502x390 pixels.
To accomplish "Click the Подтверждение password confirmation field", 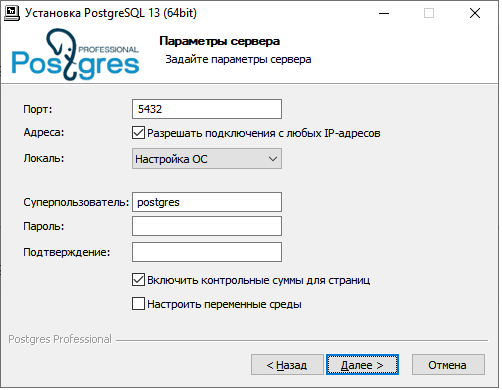I will [x=207, y=252].
